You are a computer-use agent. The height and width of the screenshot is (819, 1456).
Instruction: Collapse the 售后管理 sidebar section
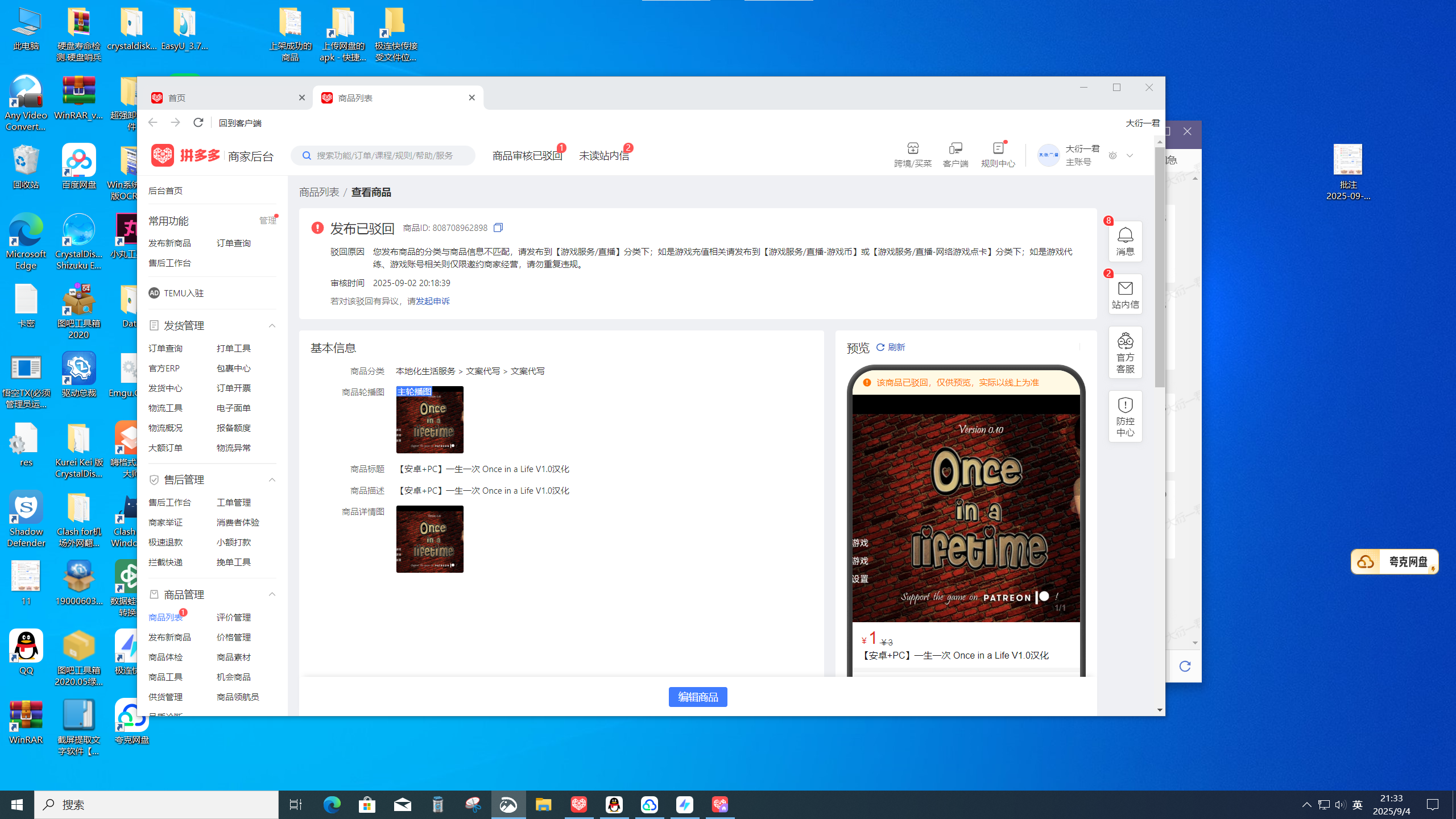click(x=272, y=479)
